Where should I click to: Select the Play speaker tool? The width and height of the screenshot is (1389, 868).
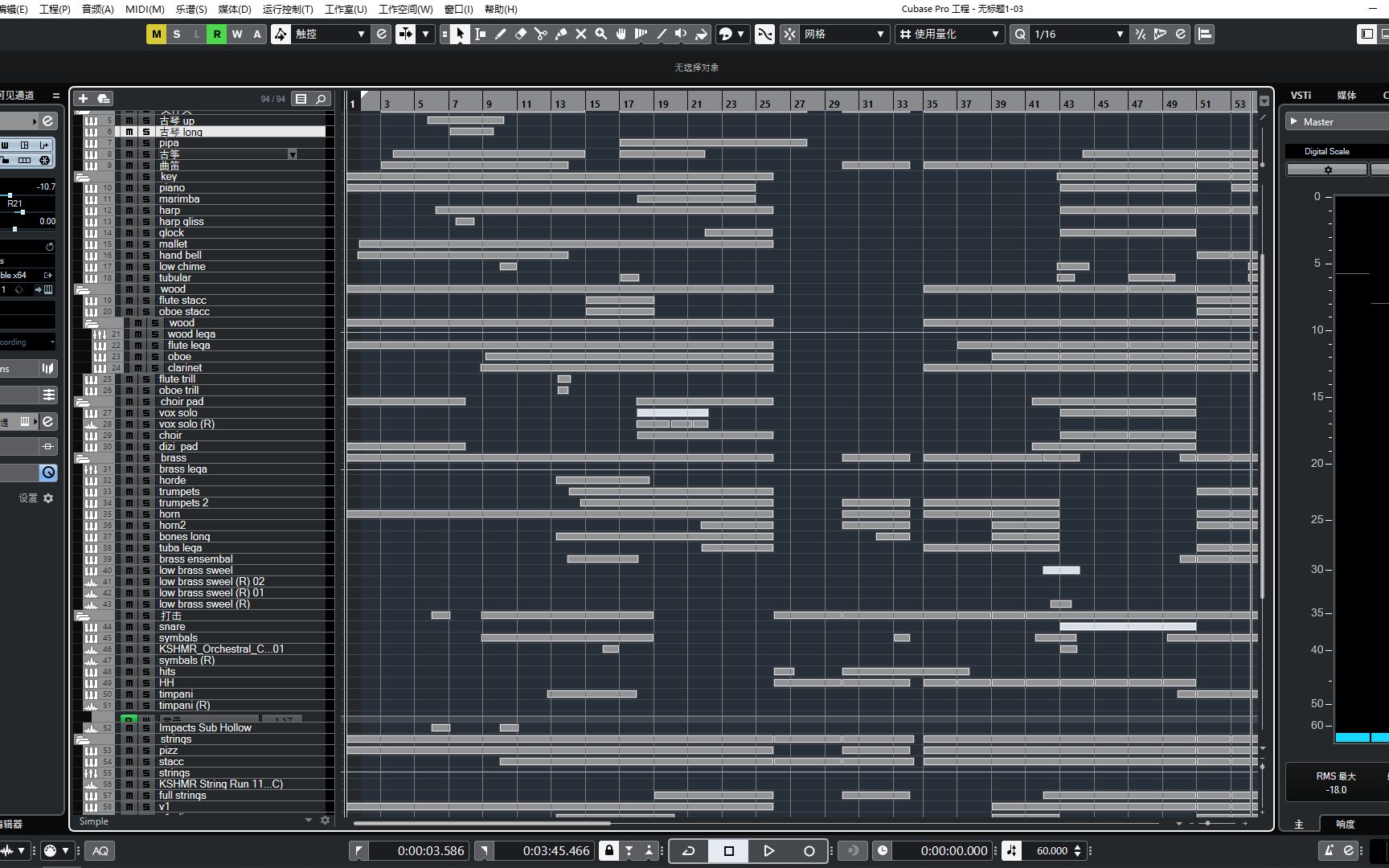click(681, 34)
